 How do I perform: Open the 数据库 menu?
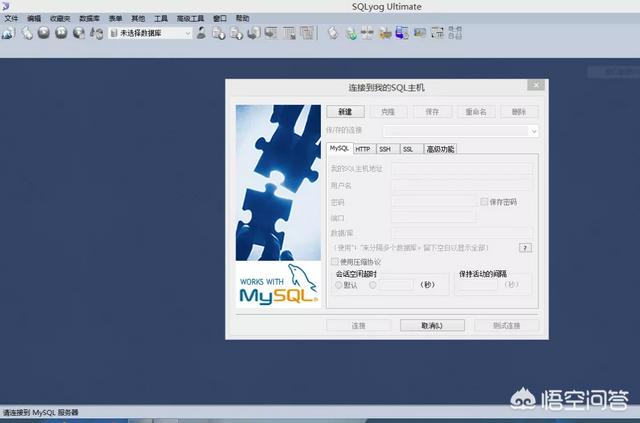click(89, 18)
